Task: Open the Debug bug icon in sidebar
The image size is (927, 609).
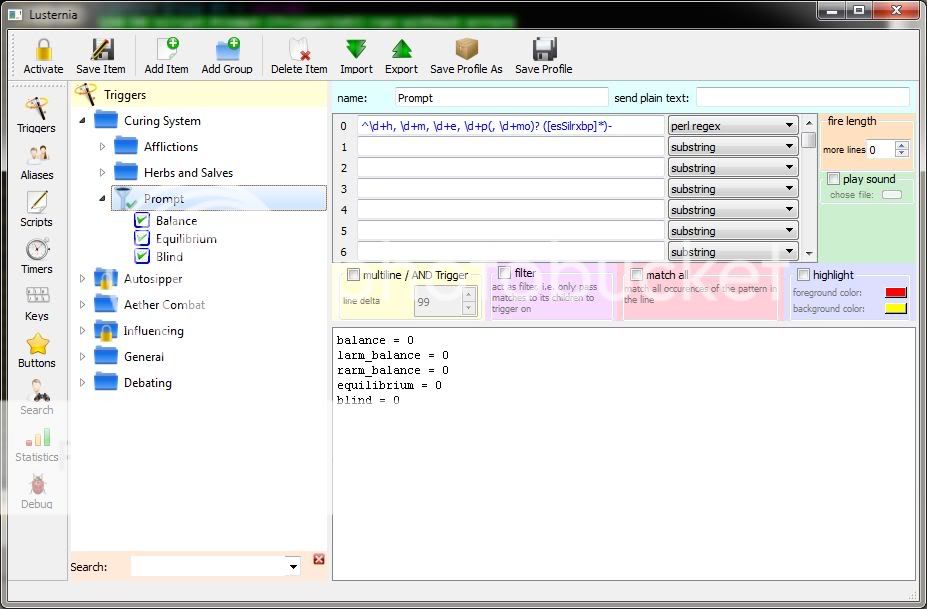Action: [x=37, y=485]
